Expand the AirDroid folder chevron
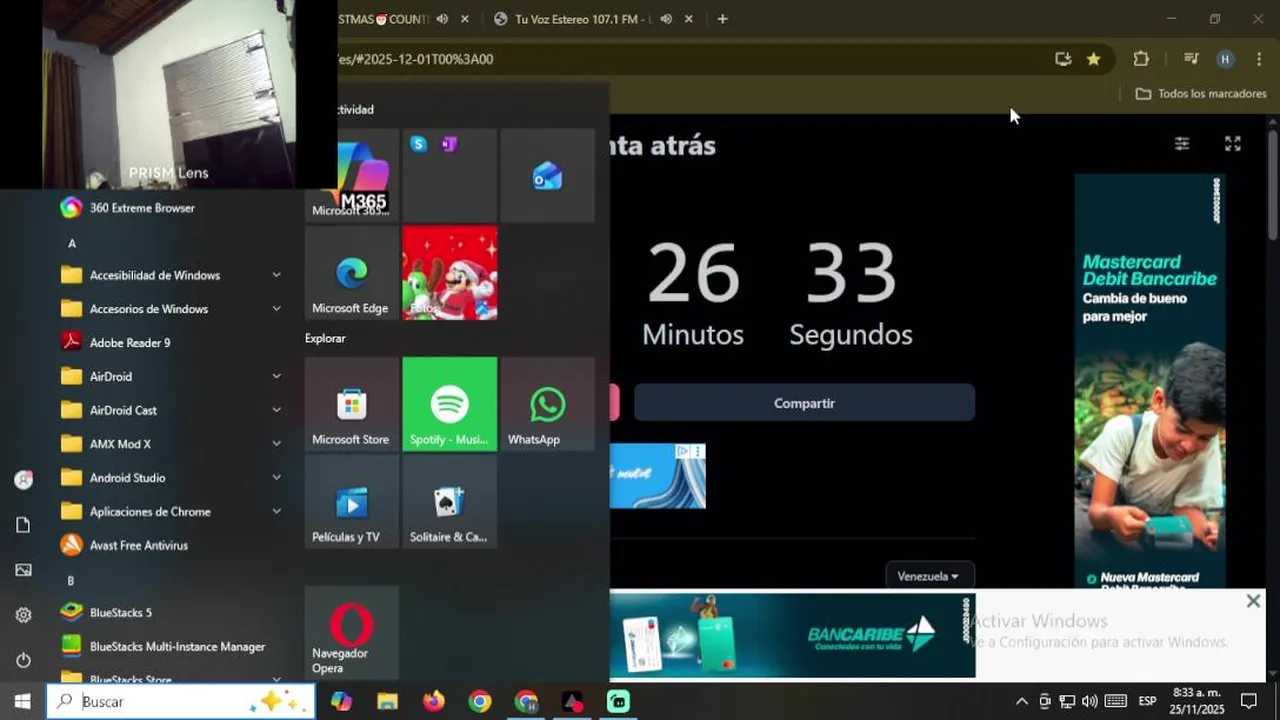Image resolution: width=1280 pixels, height=720 pixels. 276,377
